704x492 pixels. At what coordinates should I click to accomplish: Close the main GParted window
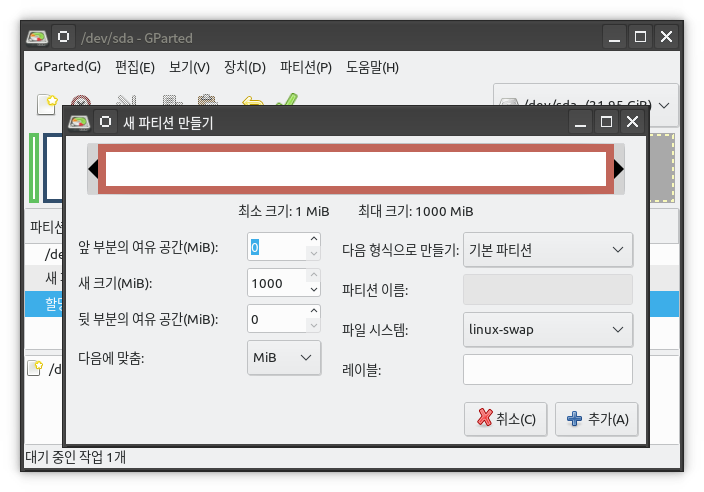(667, 37)
